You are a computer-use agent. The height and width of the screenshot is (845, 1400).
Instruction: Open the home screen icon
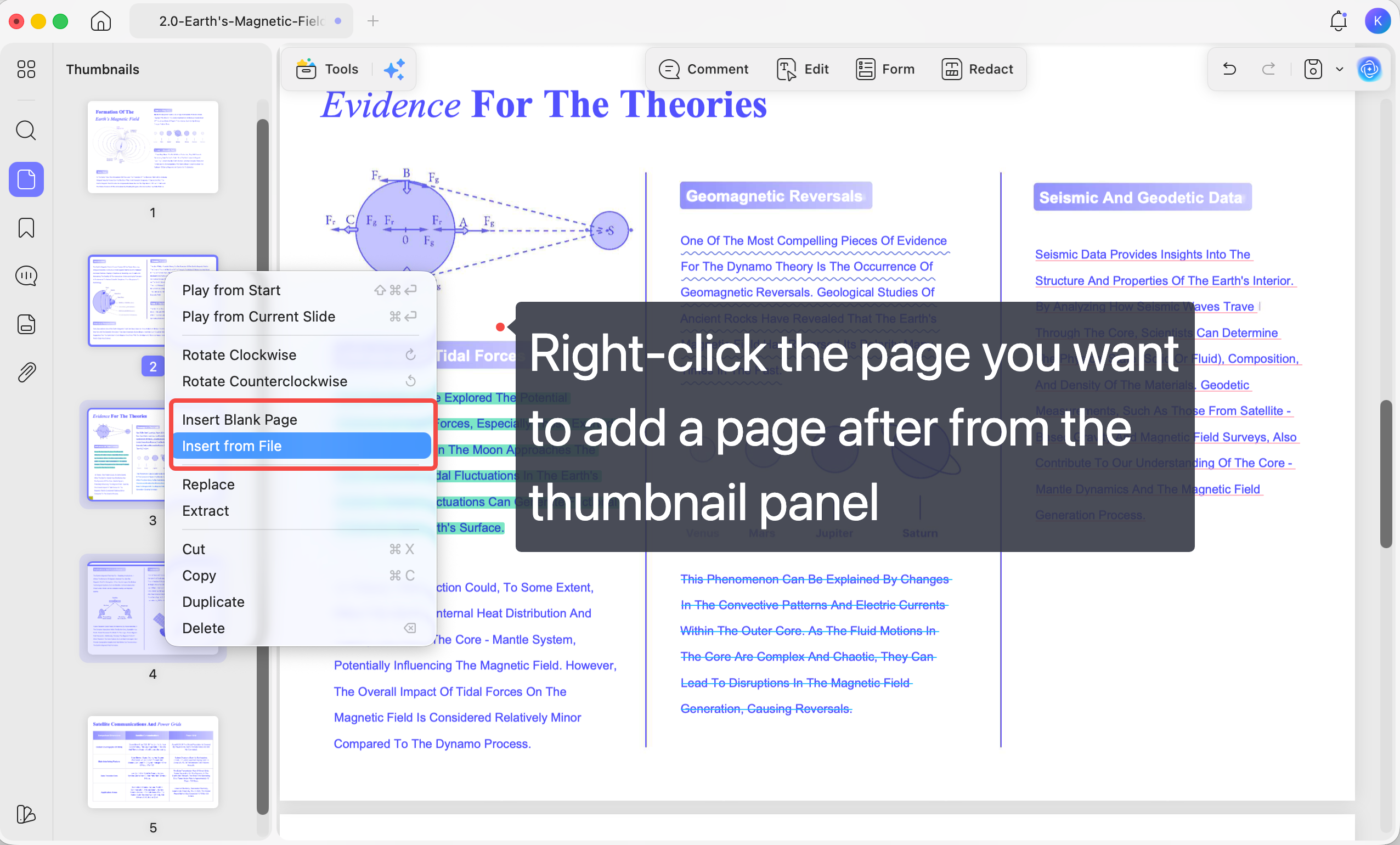(x=100, y=21)
